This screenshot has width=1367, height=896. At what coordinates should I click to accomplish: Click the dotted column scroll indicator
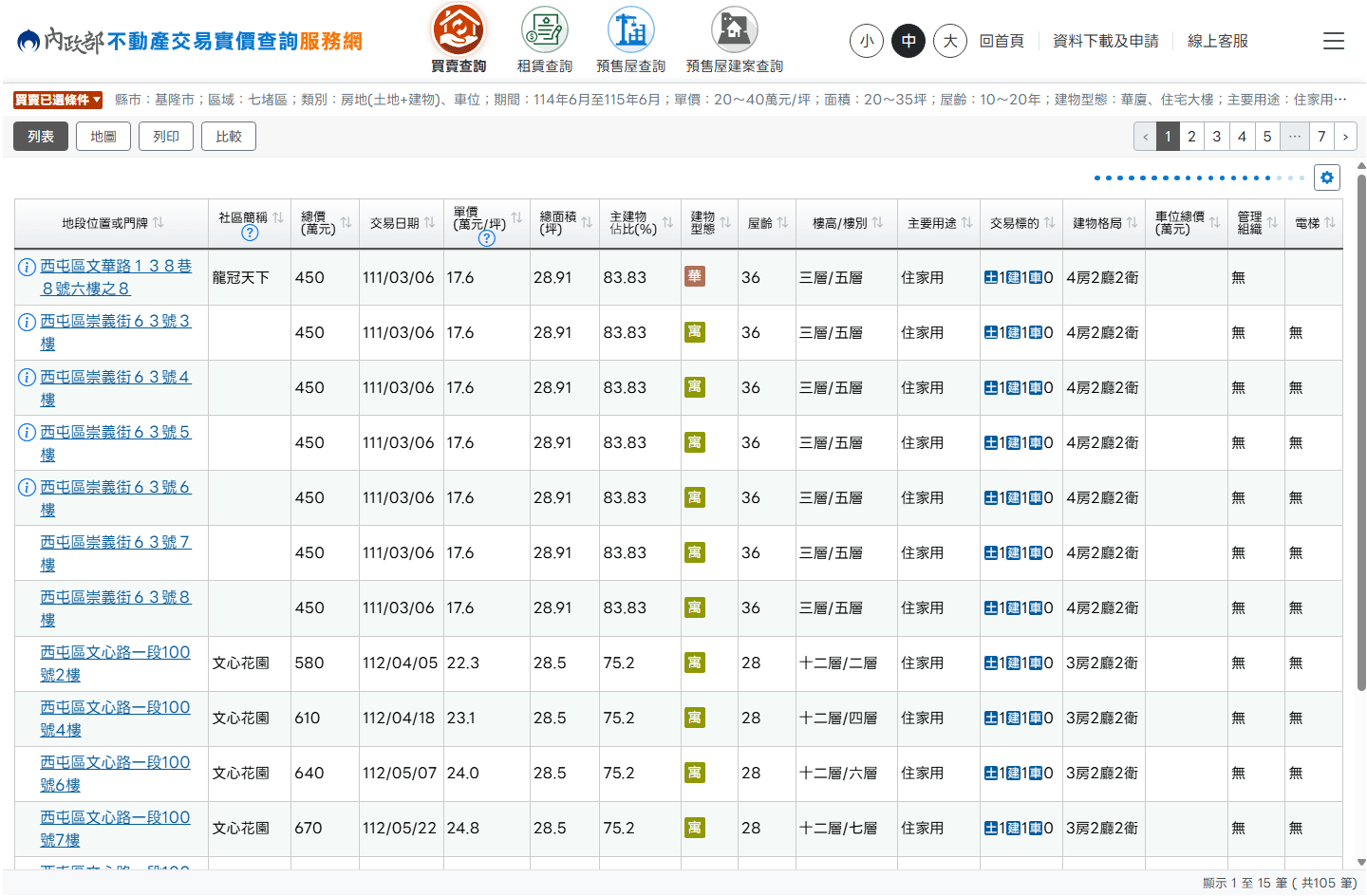tap(1199, 177)
